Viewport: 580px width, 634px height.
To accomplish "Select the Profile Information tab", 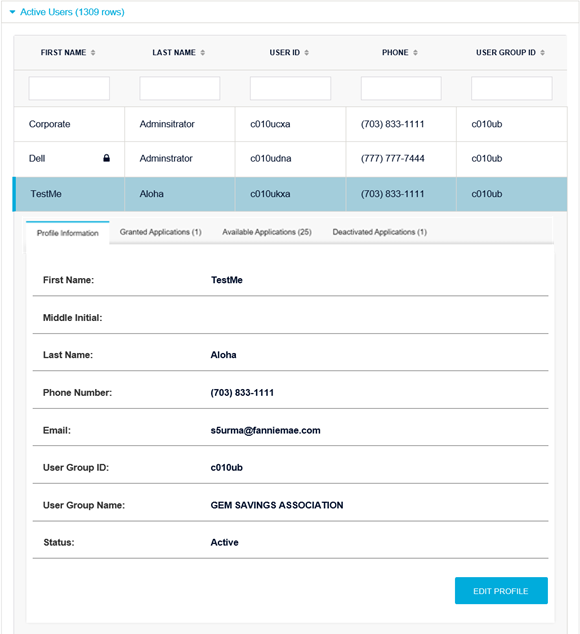I will 68,233.
